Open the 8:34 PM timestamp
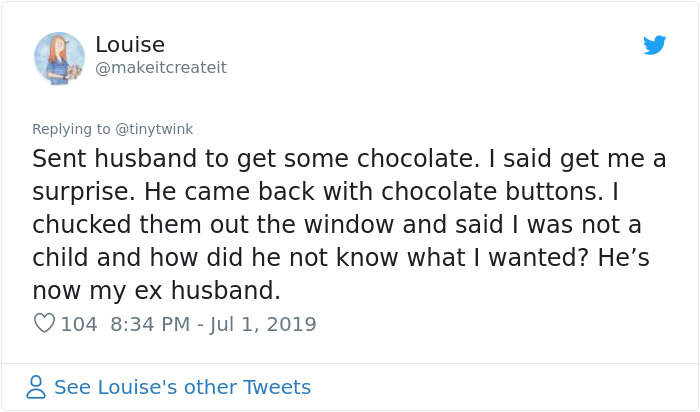The width and height of the screenshot is (700, 412). tap(148, 324)
